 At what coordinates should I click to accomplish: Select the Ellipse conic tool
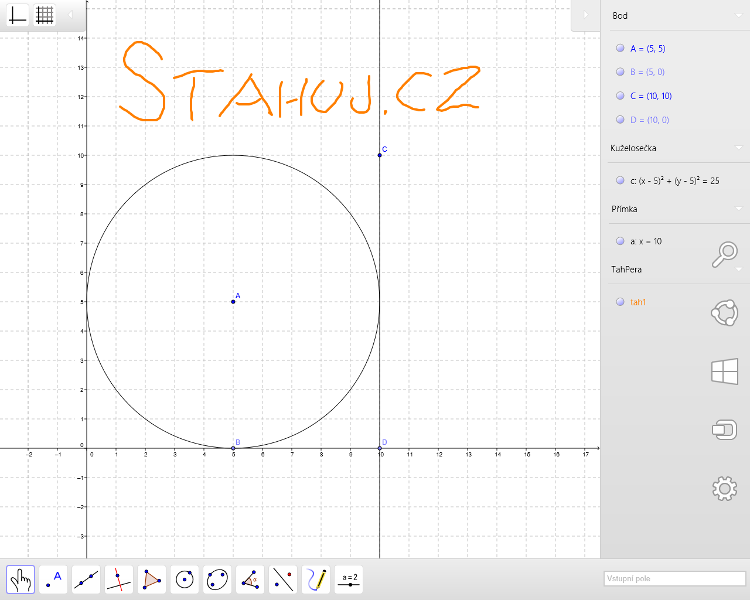(217, 579)
